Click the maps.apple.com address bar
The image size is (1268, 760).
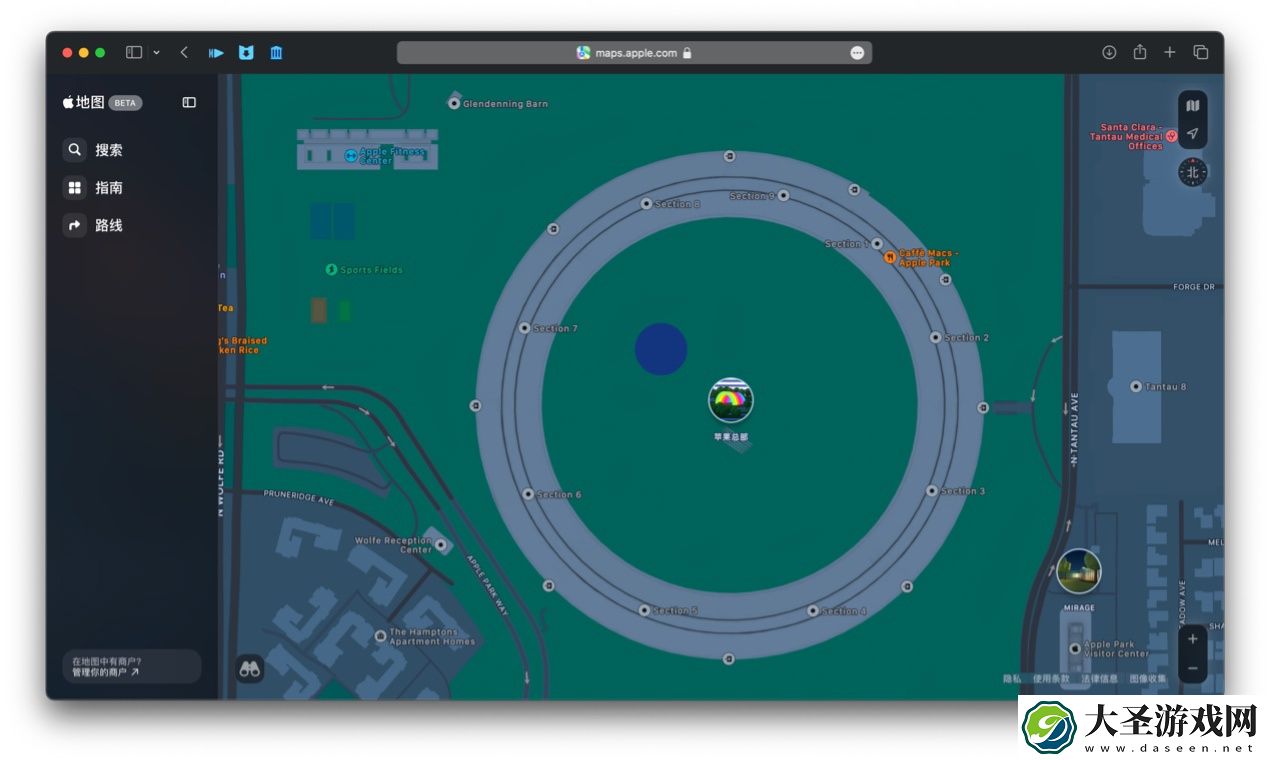(634, 53)
